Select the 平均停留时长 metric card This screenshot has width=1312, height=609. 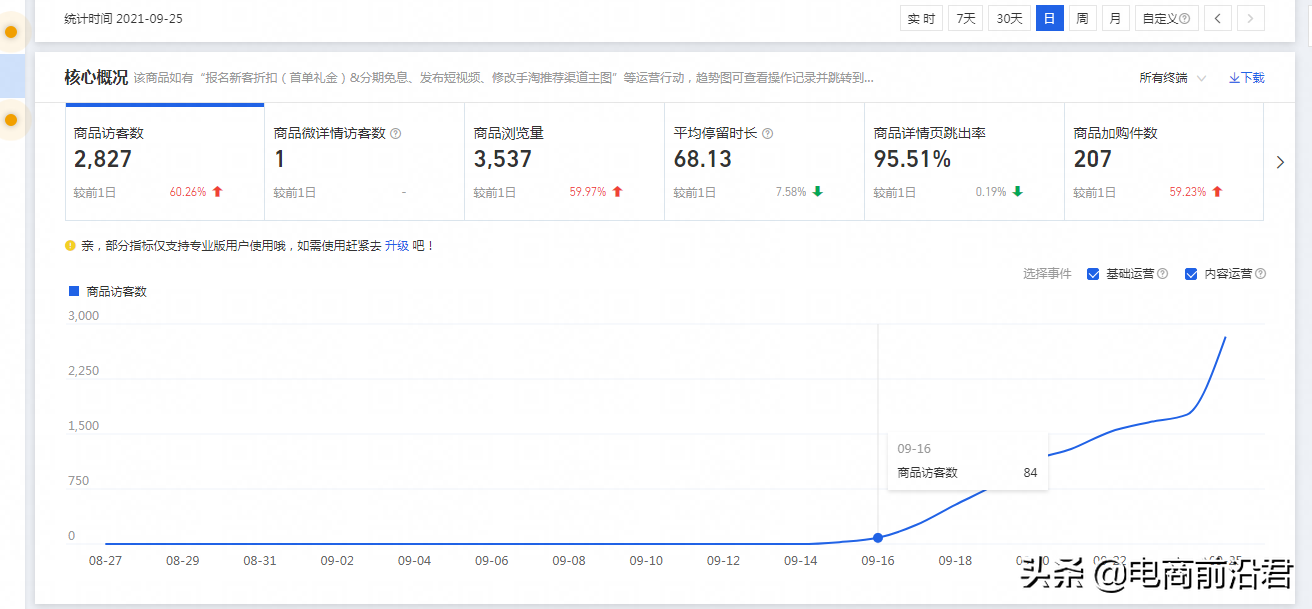pos(765,162)
